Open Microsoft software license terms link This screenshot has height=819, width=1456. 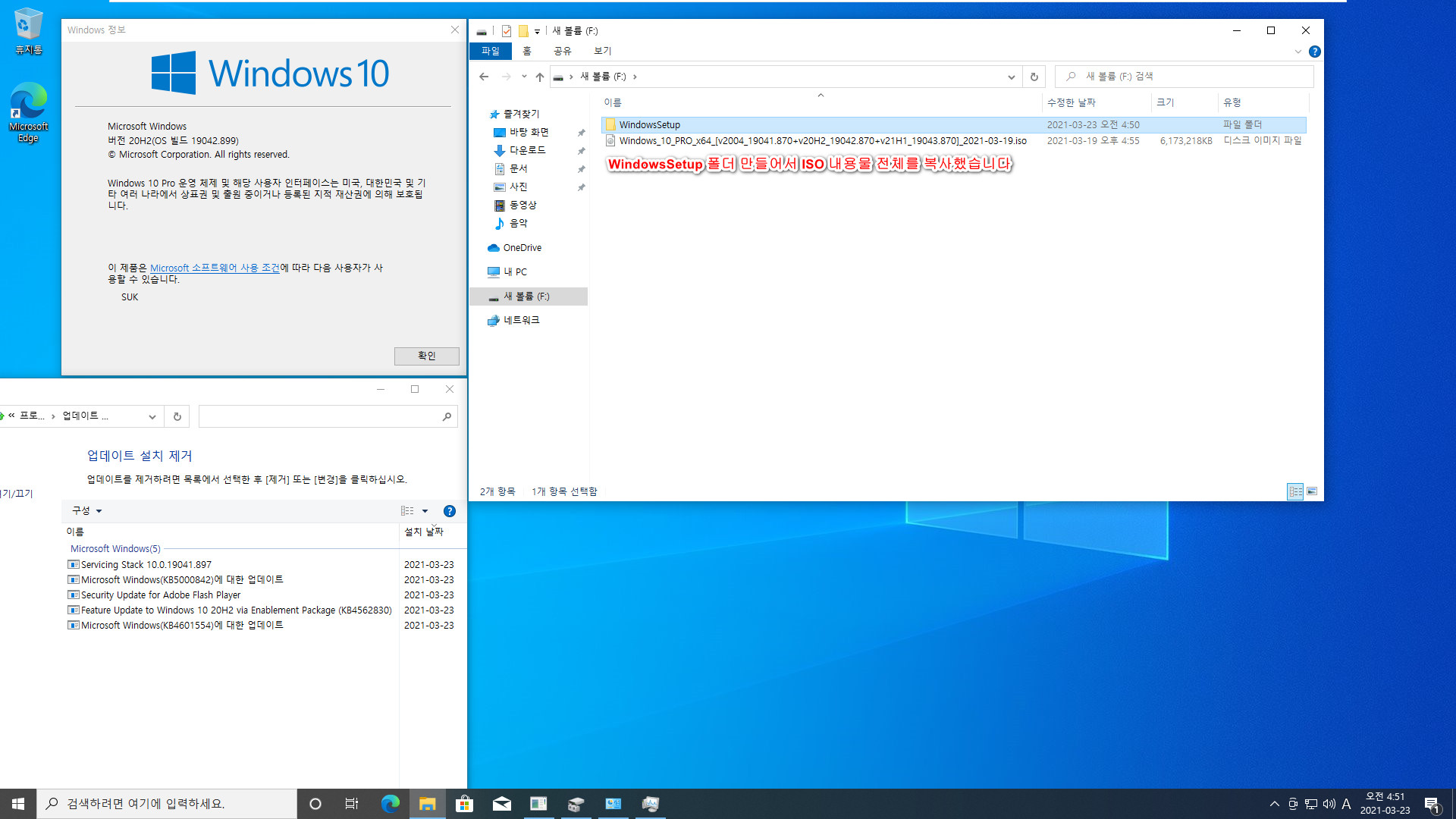pos(215,268)
